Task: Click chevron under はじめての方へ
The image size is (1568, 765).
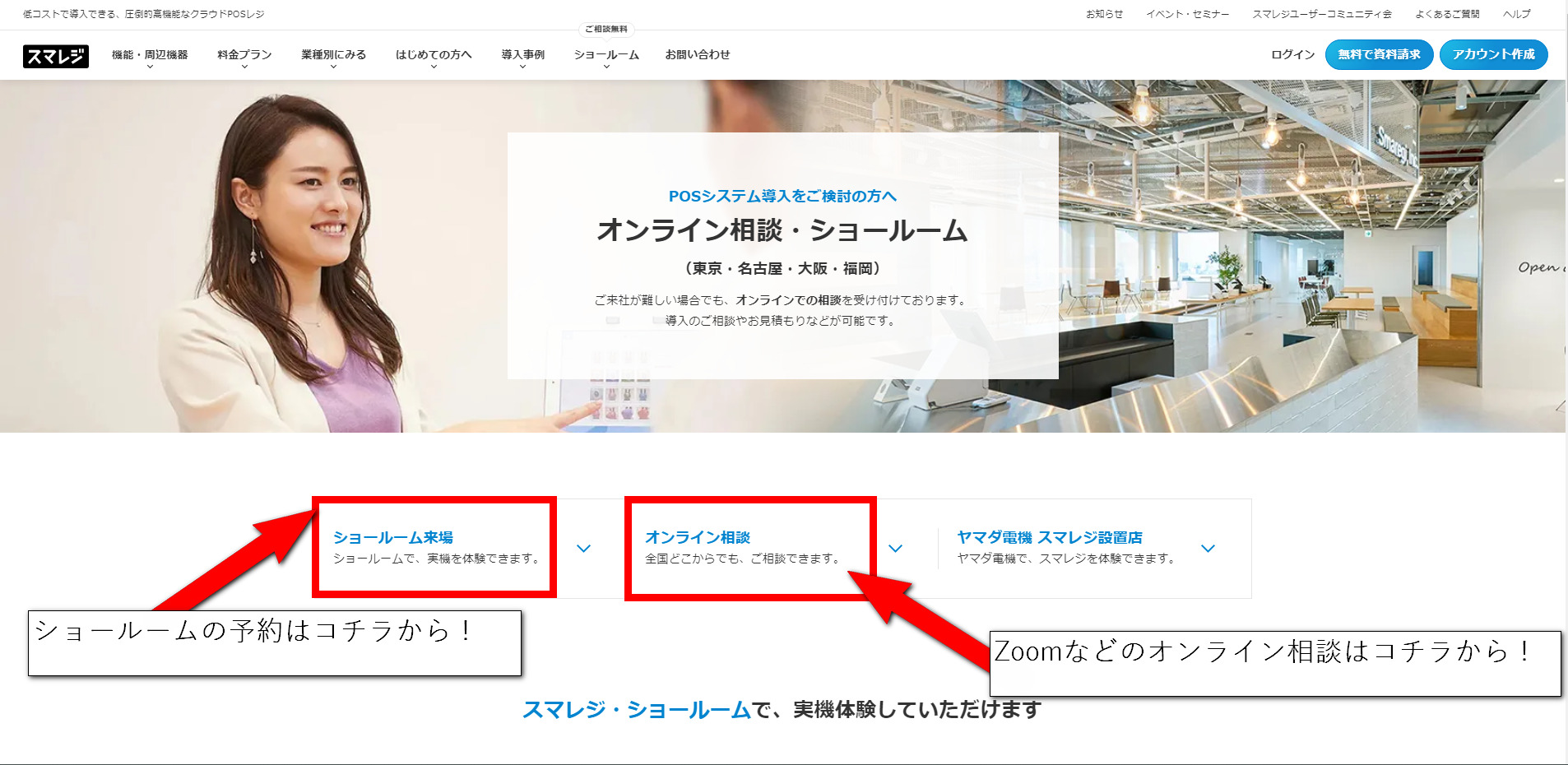Action: (x=434, y=67)
